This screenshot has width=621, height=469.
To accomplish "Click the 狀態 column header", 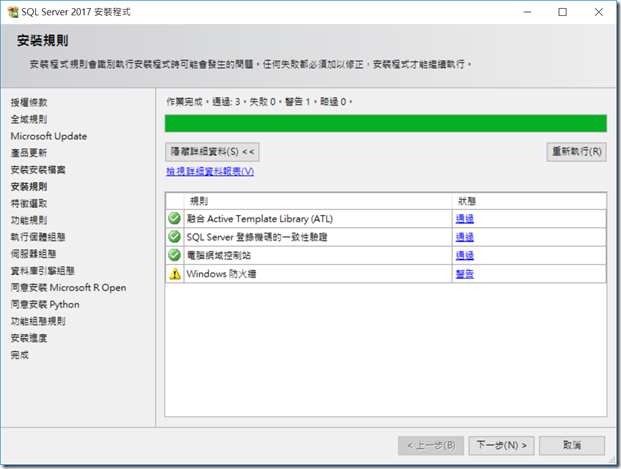I will click(529, 201).
